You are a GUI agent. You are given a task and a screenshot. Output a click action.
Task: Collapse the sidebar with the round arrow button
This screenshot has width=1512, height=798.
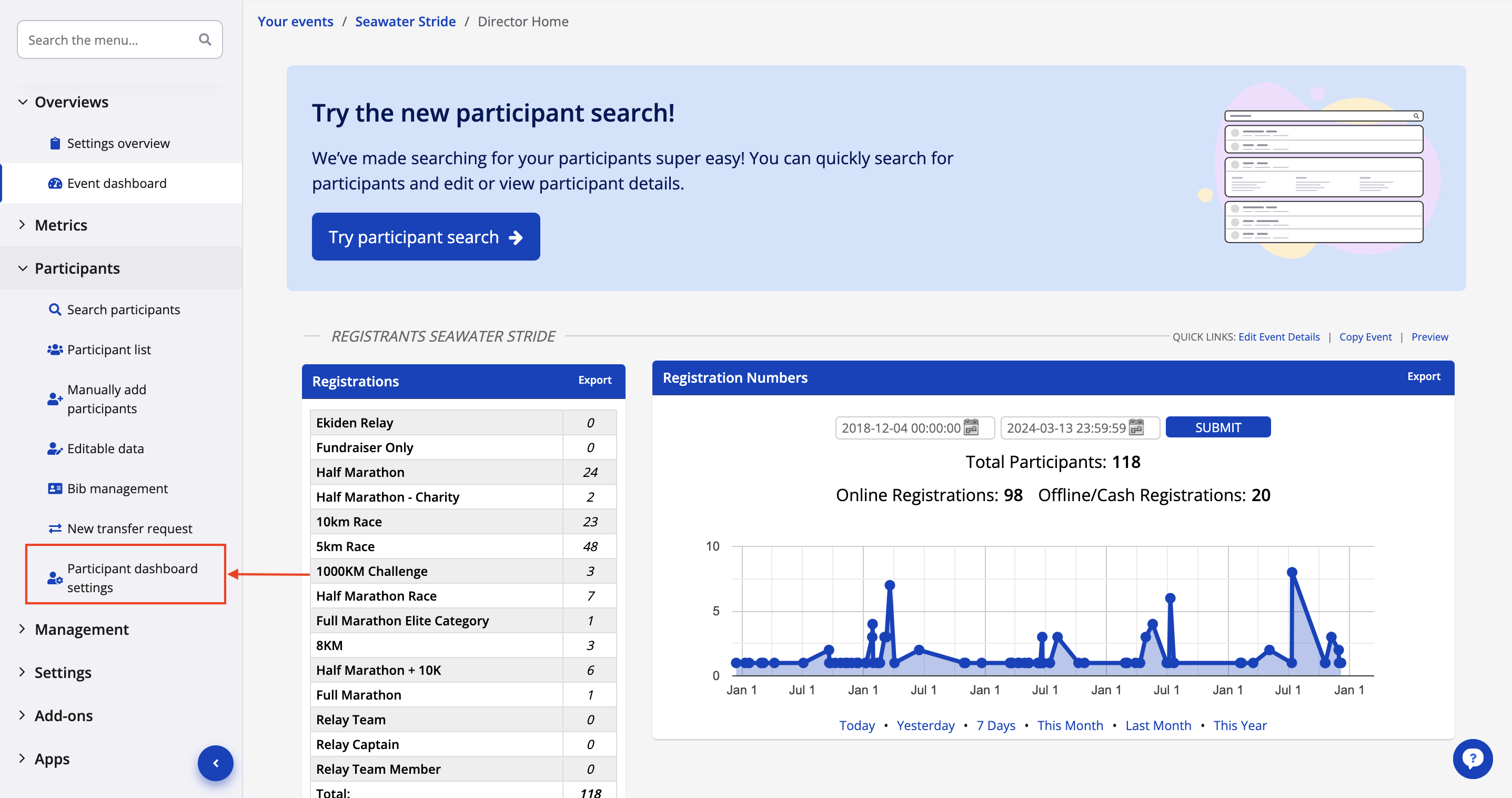pos(215,763)
